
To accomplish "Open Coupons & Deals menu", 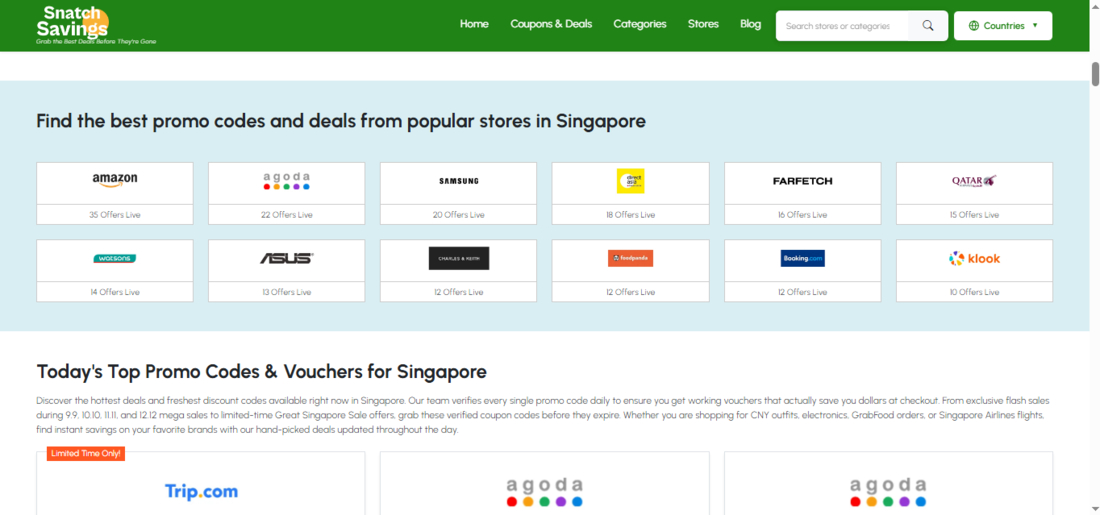I will [551, 24].
